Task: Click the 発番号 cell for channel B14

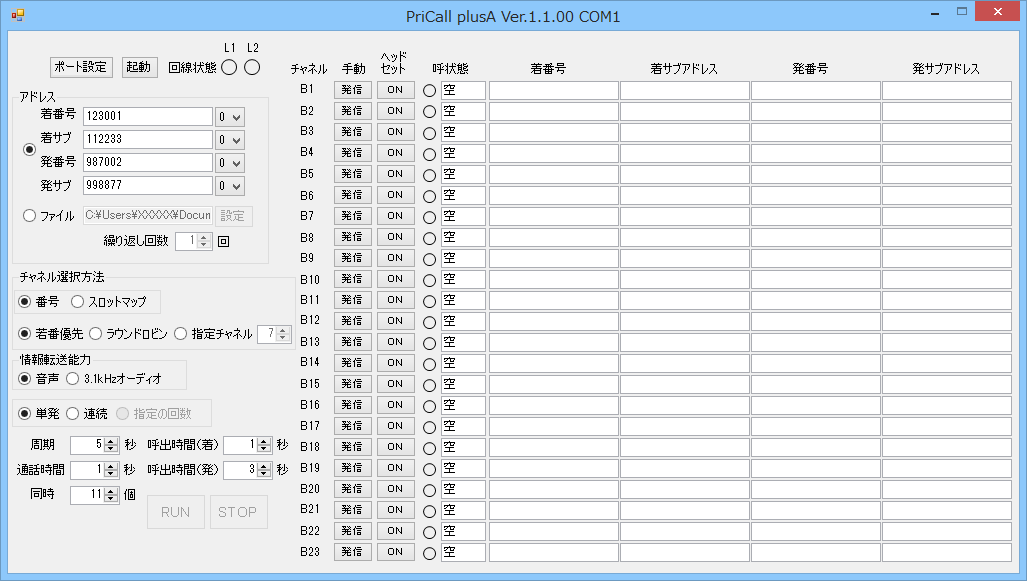Action: (815, 363)
